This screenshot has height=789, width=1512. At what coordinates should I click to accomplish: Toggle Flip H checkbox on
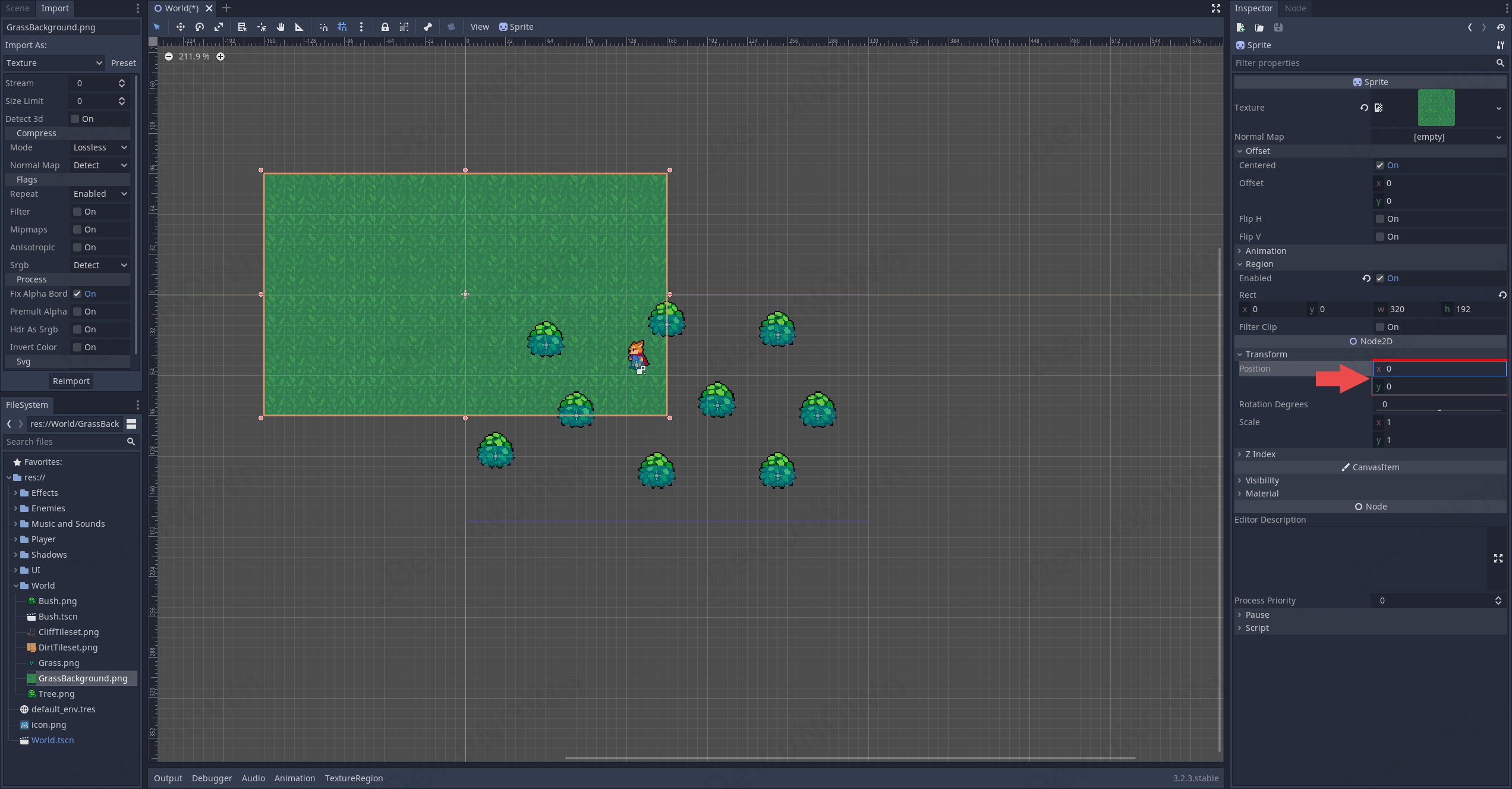click(x=1380, y=219)
